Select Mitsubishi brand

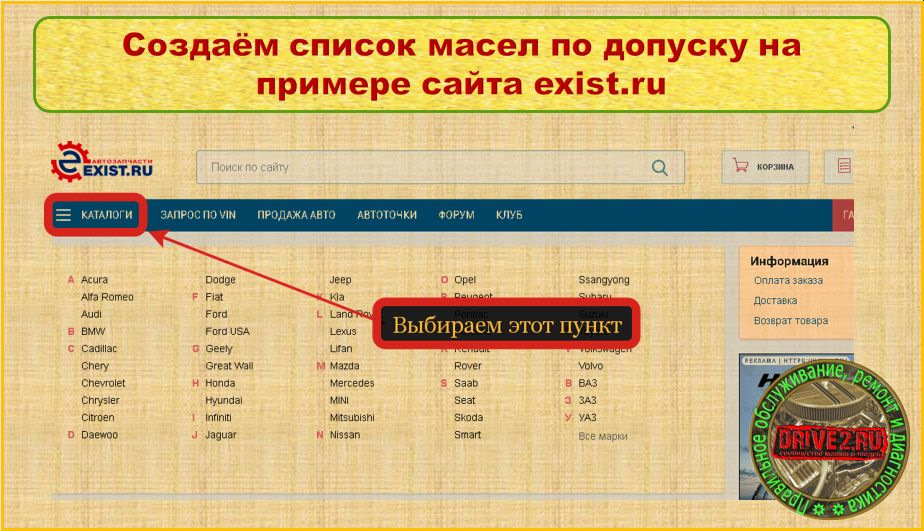point(352,417)
